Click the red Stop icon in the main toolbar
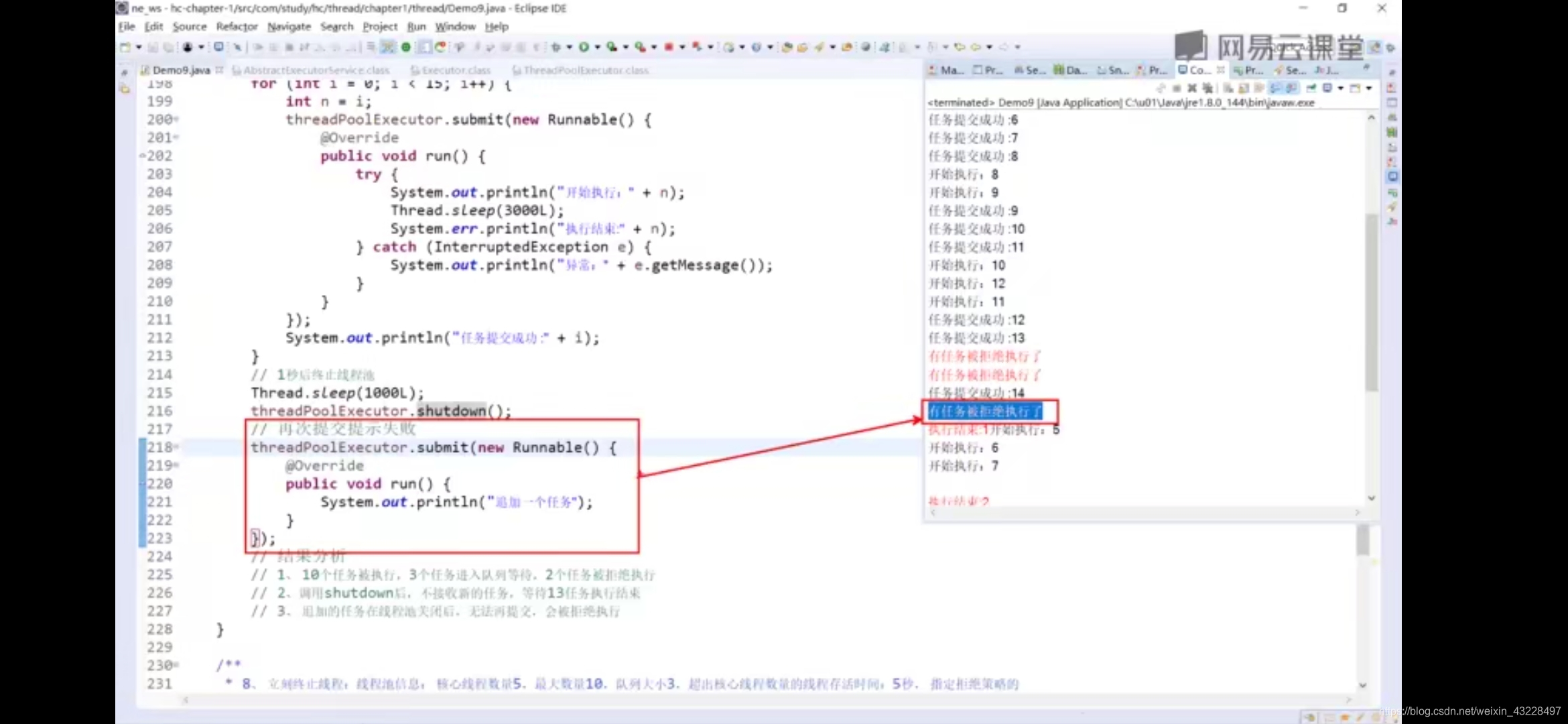1568x724 pixels. pos(669,47)
